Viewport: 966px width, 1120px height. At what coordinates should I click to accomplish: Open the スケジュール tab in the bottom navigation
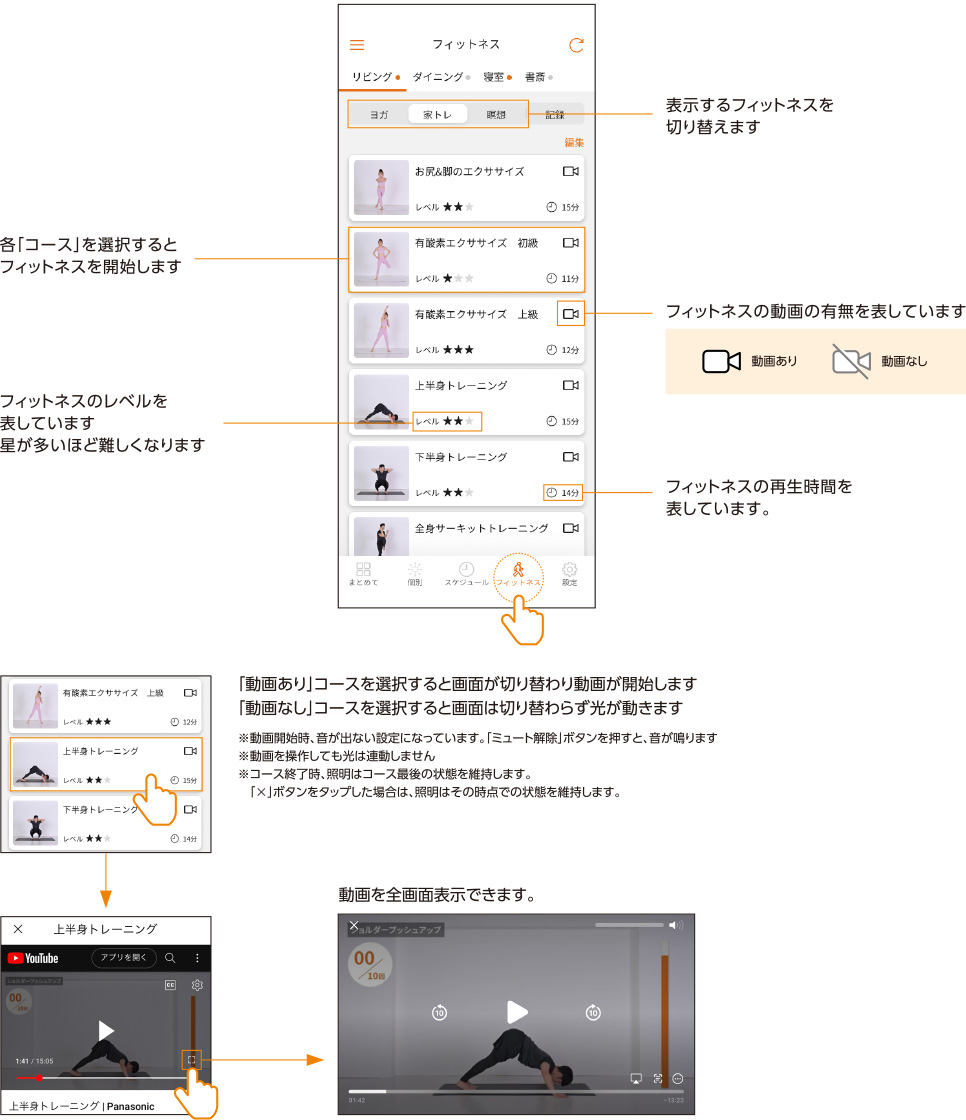click(x=466, y=574)
